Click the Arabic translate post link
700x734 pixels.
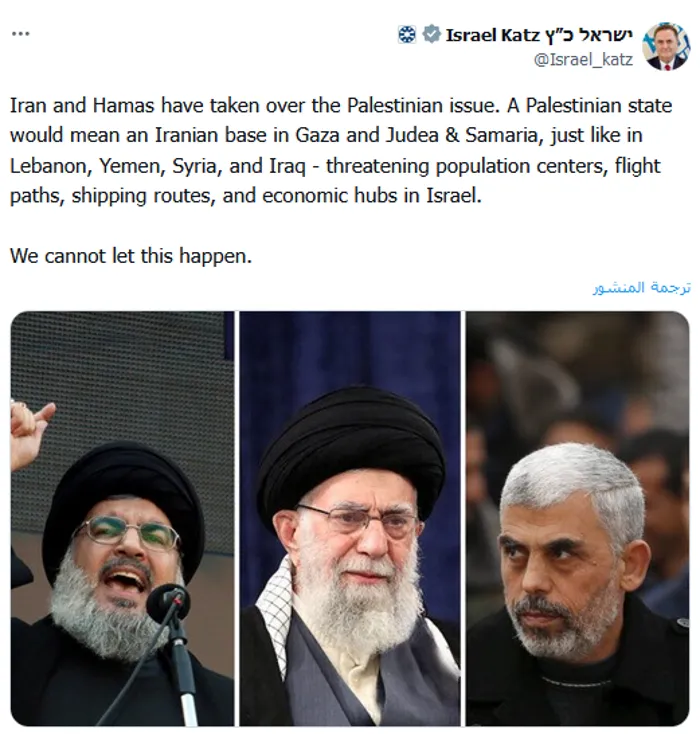[641, 287]
